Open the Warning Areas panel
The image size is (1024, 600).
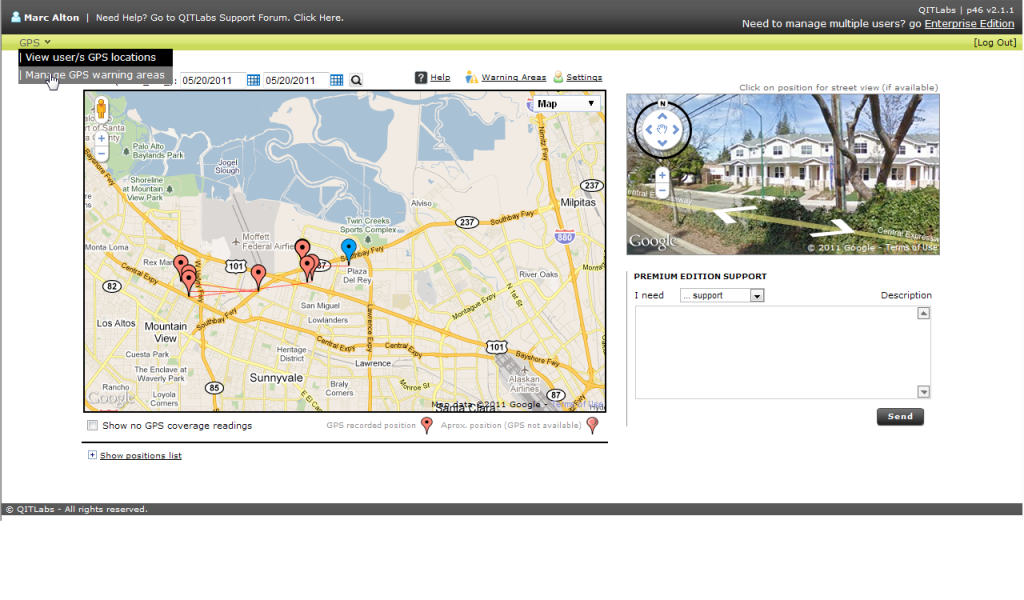tap(513, 77)
